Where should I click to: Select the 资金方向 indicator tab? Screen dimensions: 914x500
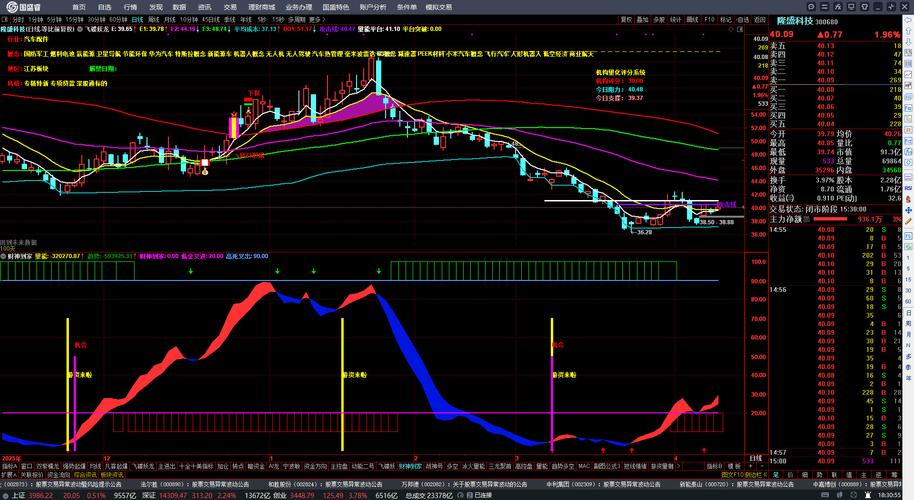(315, 466)
